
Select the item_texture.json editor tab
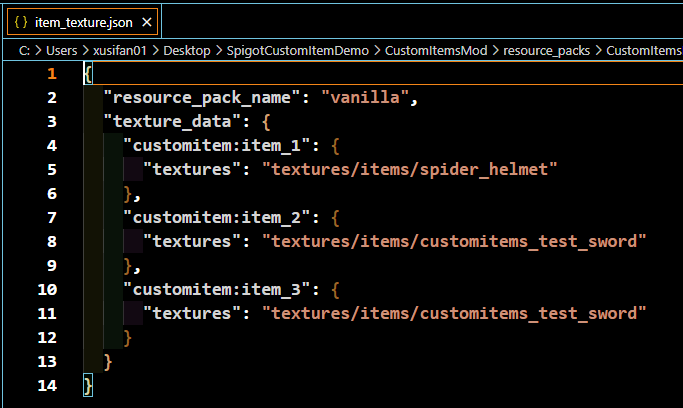pos(83,21)
